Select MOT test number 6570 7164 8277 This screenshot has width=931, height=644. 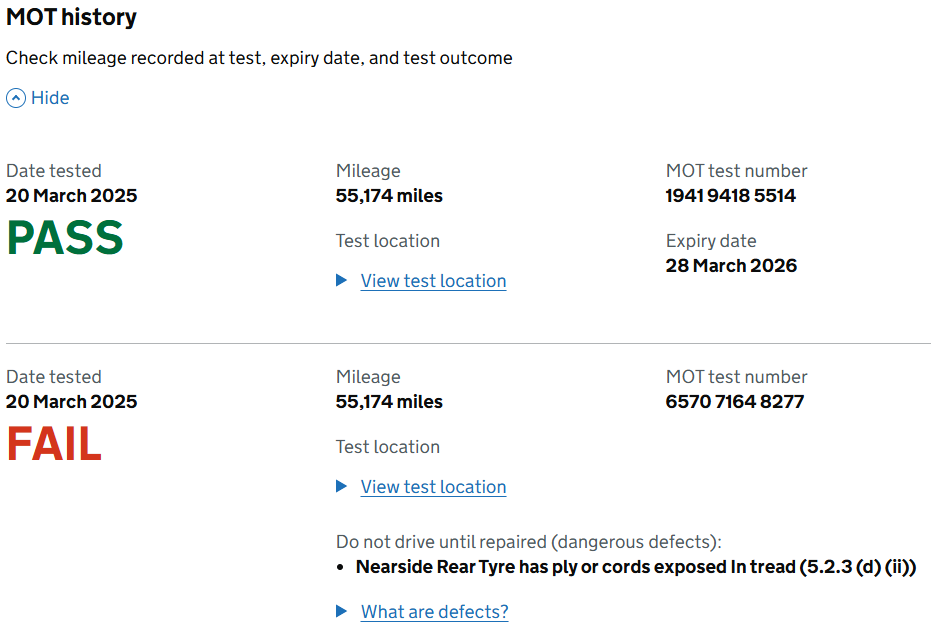pos(734,402)
